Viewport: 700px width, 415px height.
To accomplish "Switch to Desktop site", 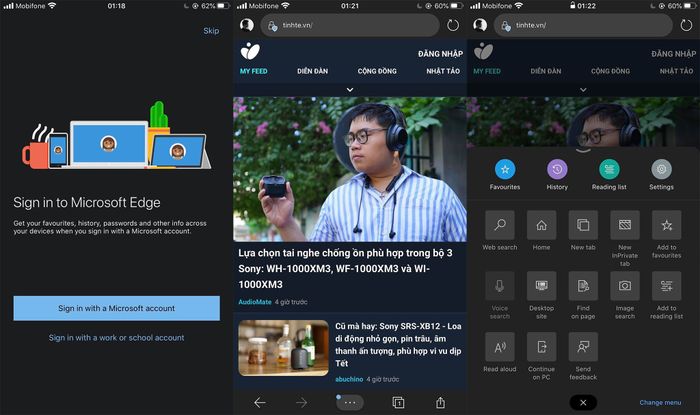I will point(542,286).
